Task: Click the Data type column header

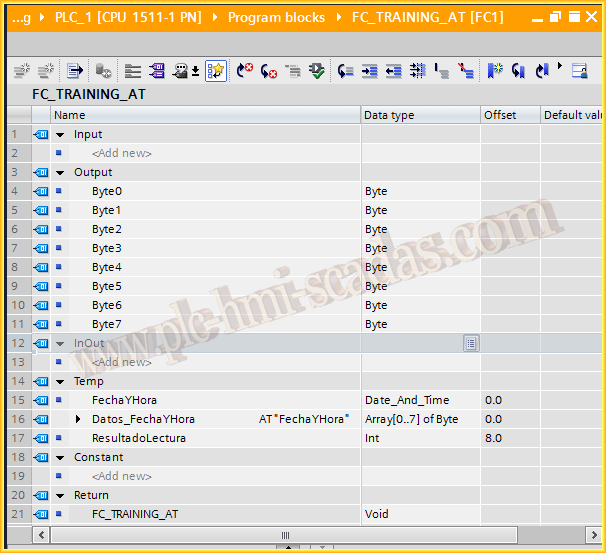Action: point(388,115)
